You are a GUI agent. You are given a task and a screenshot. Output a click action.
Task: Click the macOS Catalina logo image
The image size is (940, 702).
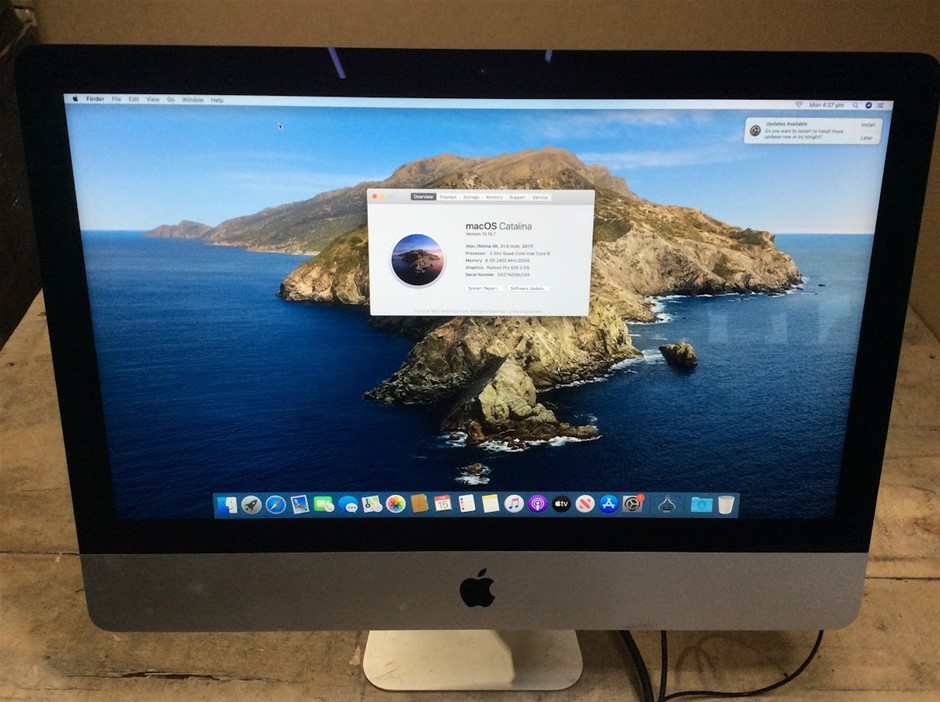[x=417, y=260]
